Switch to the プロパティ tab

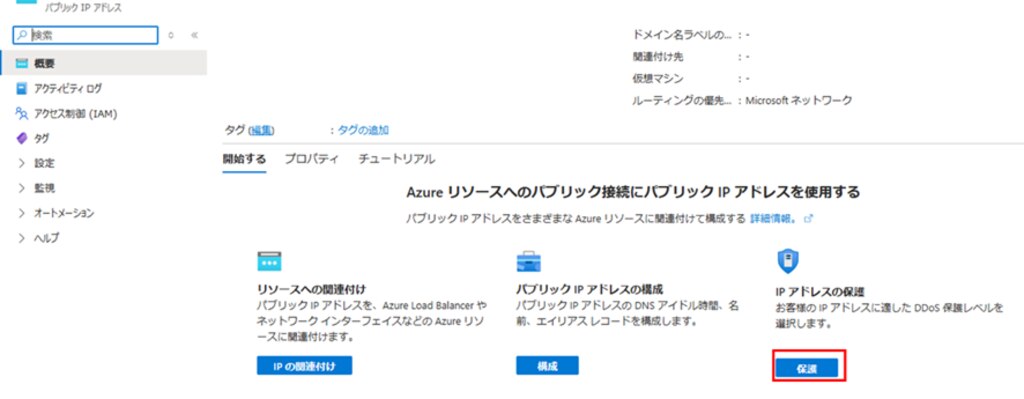tap(312, 159)
